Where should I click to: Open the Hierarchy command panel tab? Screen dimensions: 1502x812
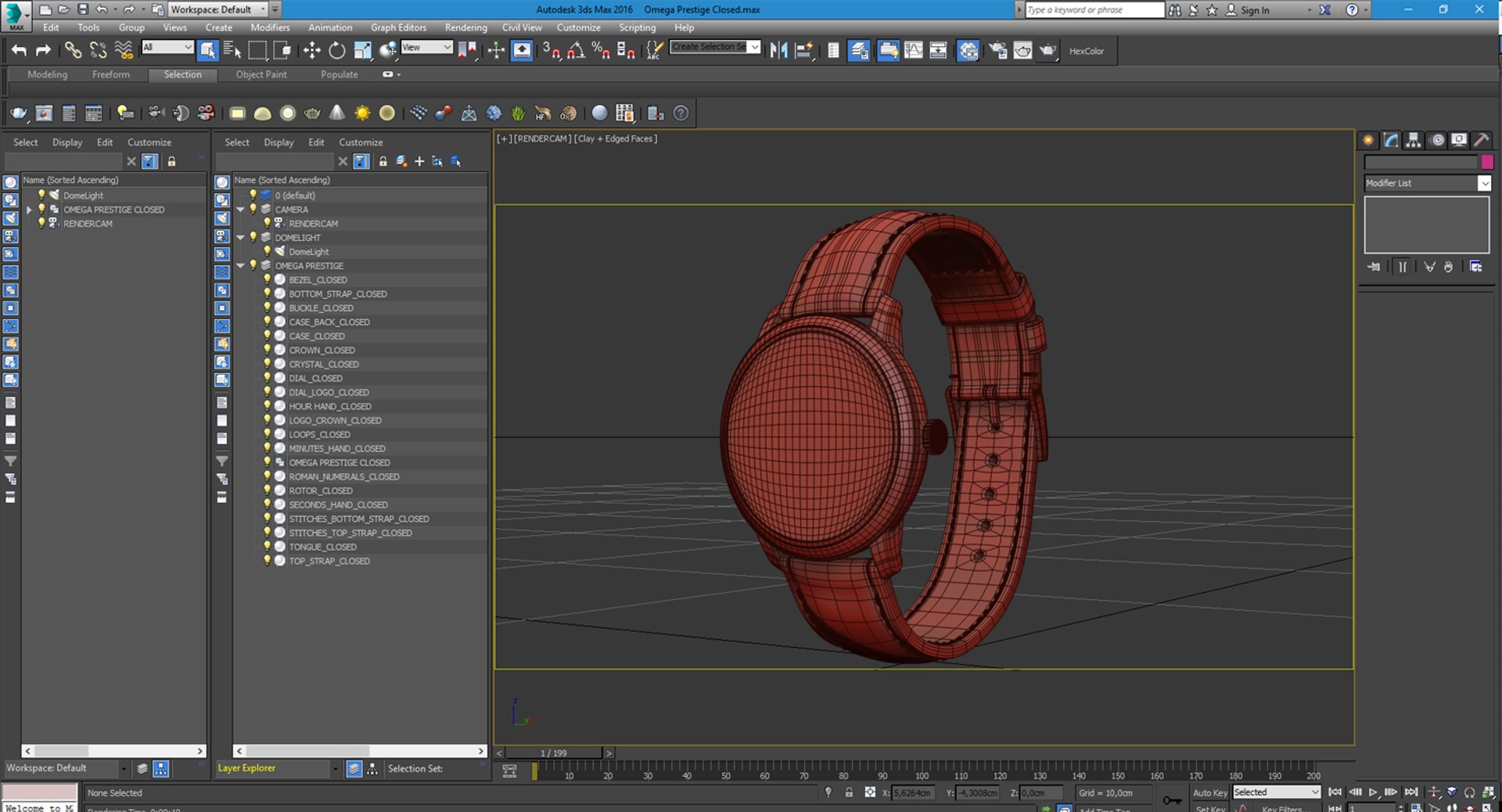1414,140
